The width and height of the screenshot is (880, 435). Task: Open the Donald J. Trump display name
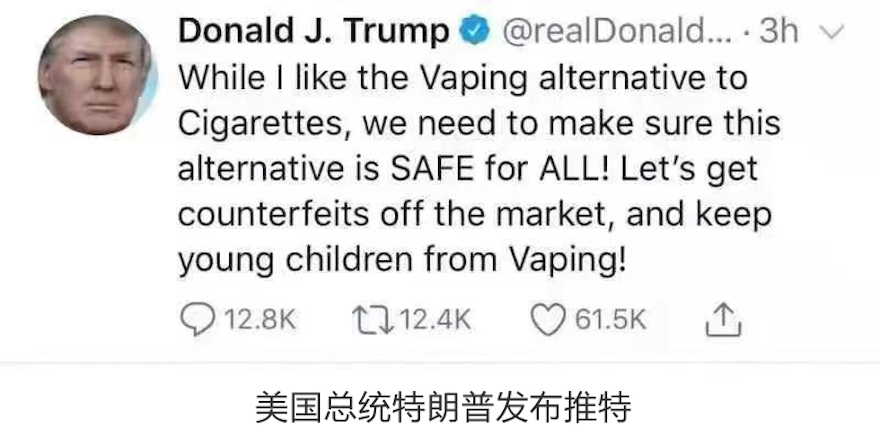(314, 31)
